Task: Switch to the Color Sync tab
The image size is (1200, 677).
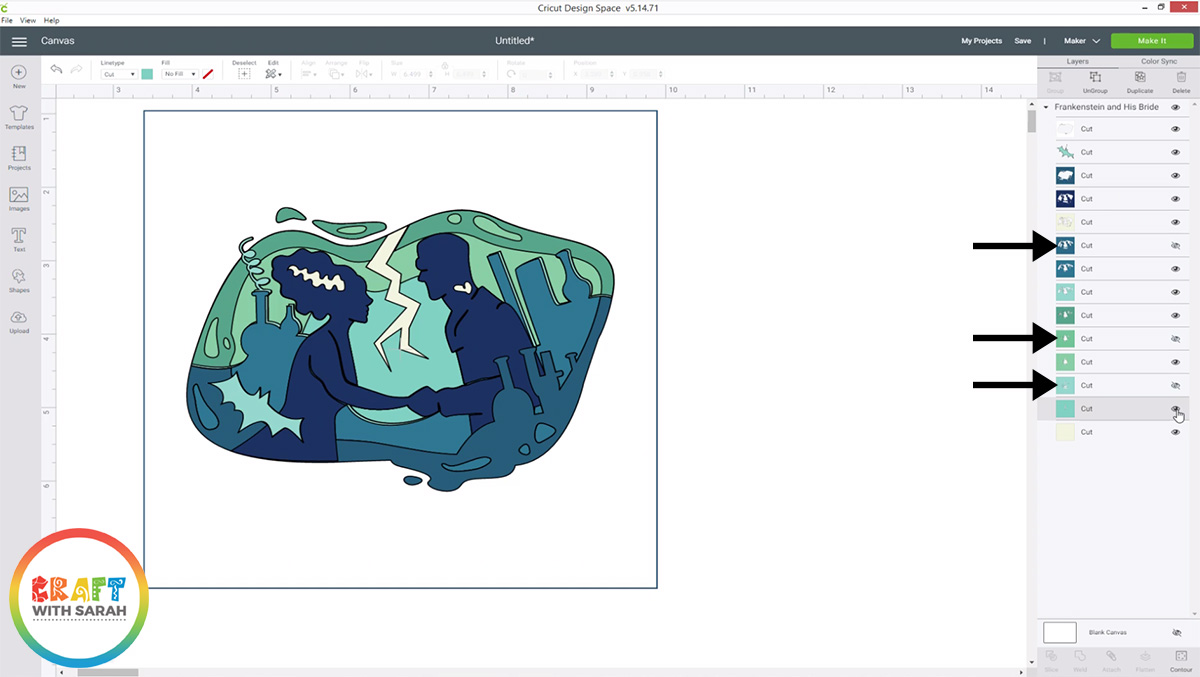Action: (1160, 61)
